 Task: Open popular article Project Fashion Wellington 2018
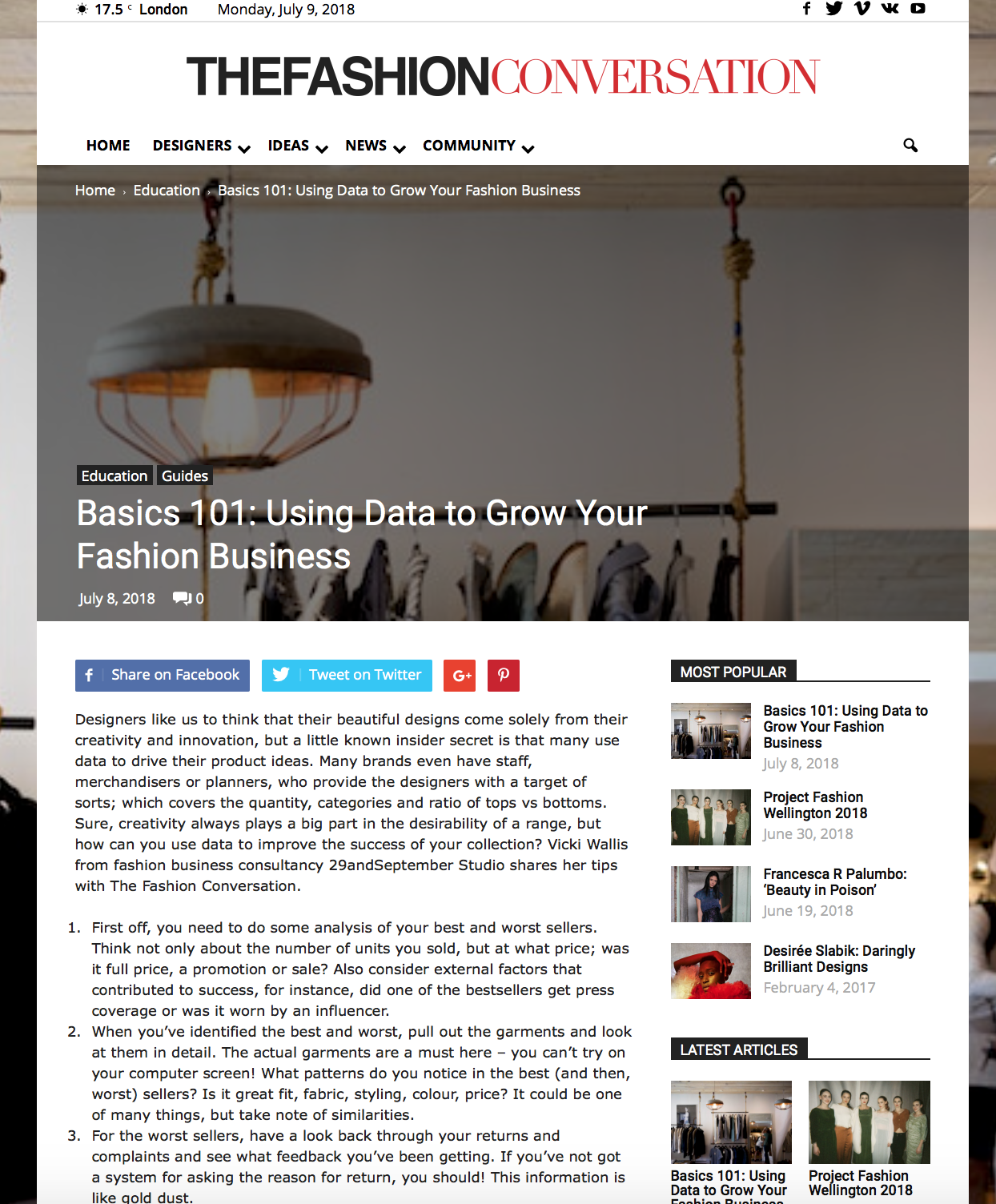[815, 805]
